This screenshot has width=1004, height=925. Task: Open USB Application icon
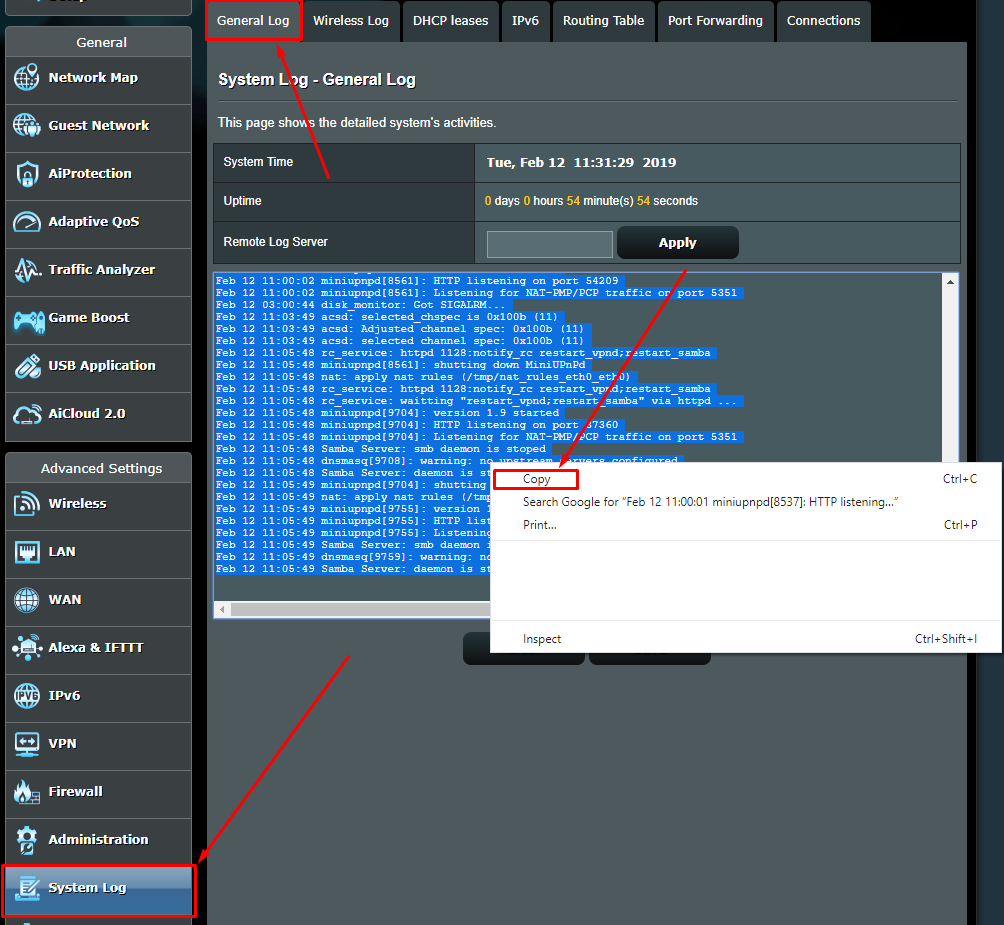(x=27, y=366)
